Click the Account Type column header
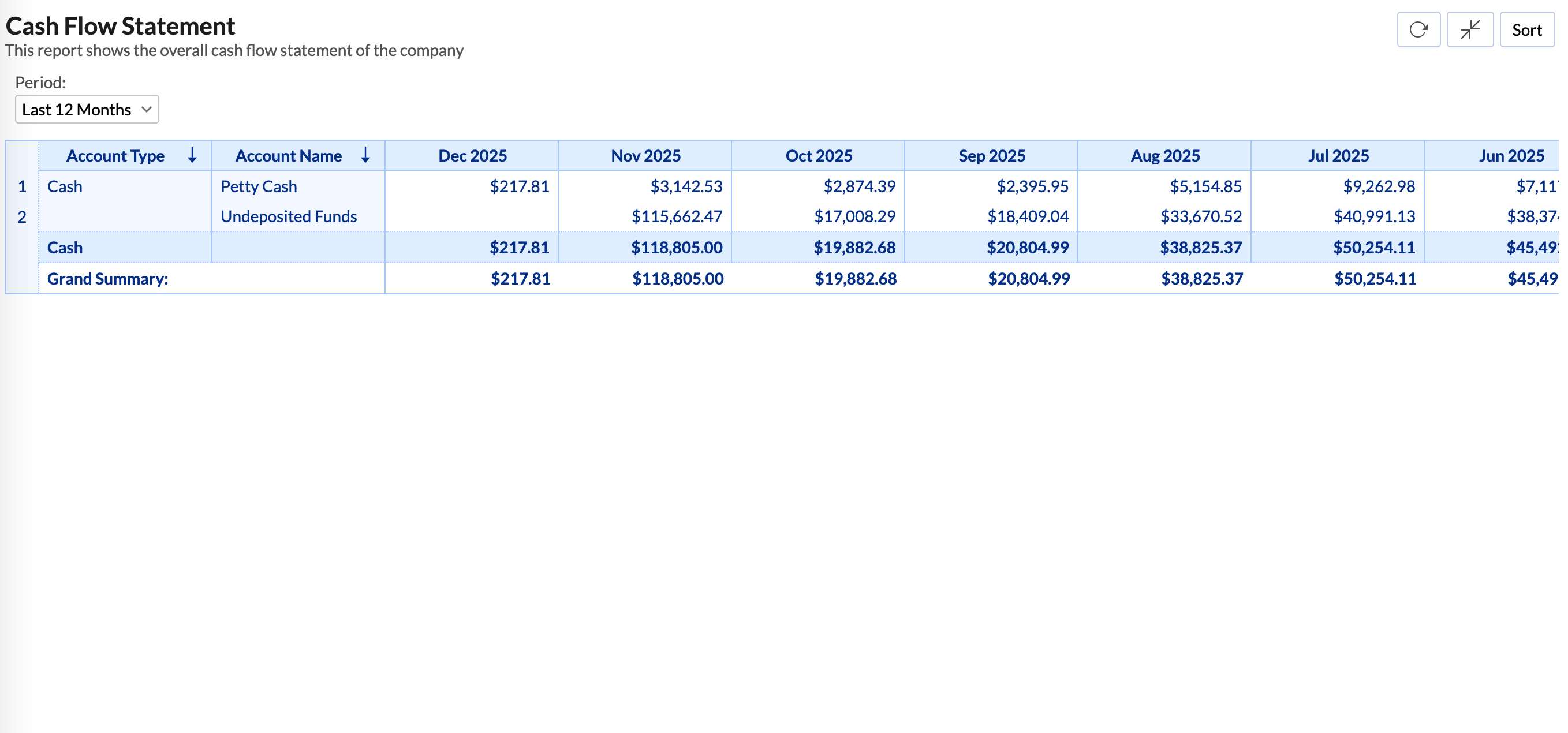This screenshot has height=733, width=1568. click(115, 156)
